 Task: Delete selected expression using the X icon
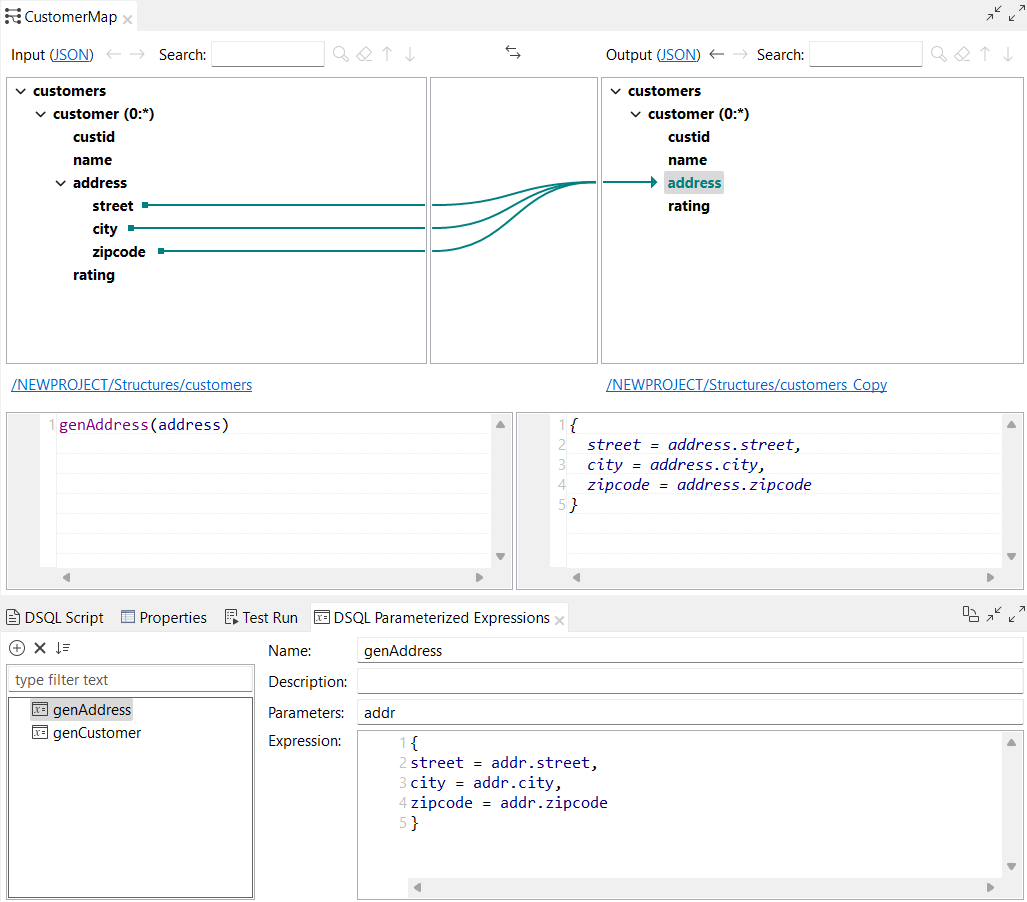click(x=39, y=648)
